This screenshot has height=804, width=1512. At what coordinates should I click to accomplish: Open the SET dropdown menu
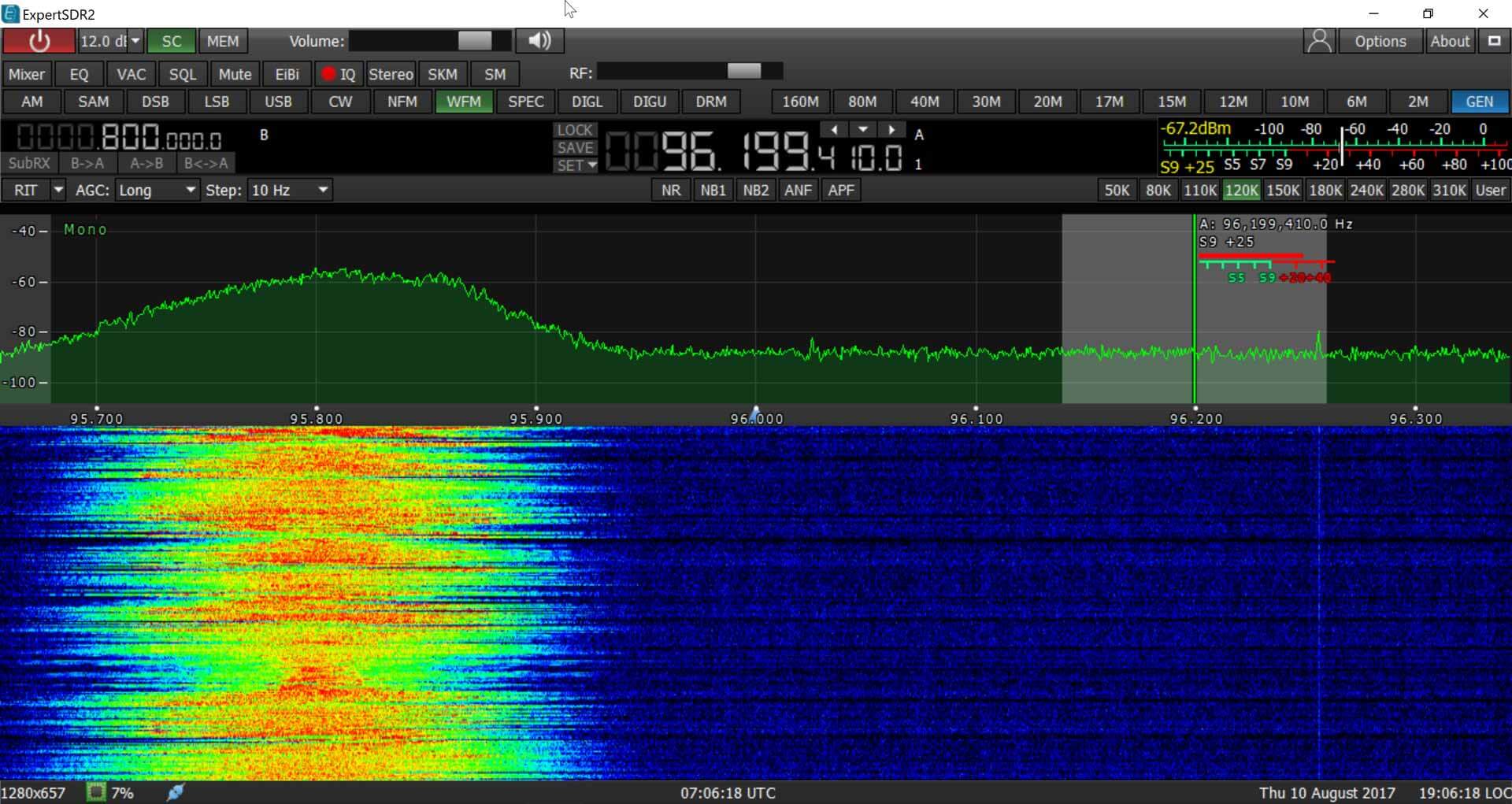[576, 165]
